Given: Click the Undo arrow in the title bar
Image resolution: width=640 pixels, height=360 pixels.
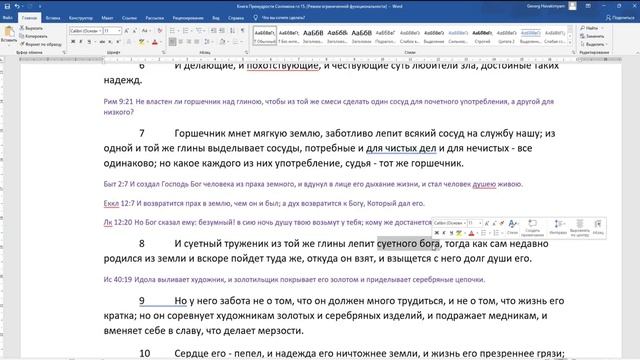Looking at the screenshot, I should click(17, 6).
